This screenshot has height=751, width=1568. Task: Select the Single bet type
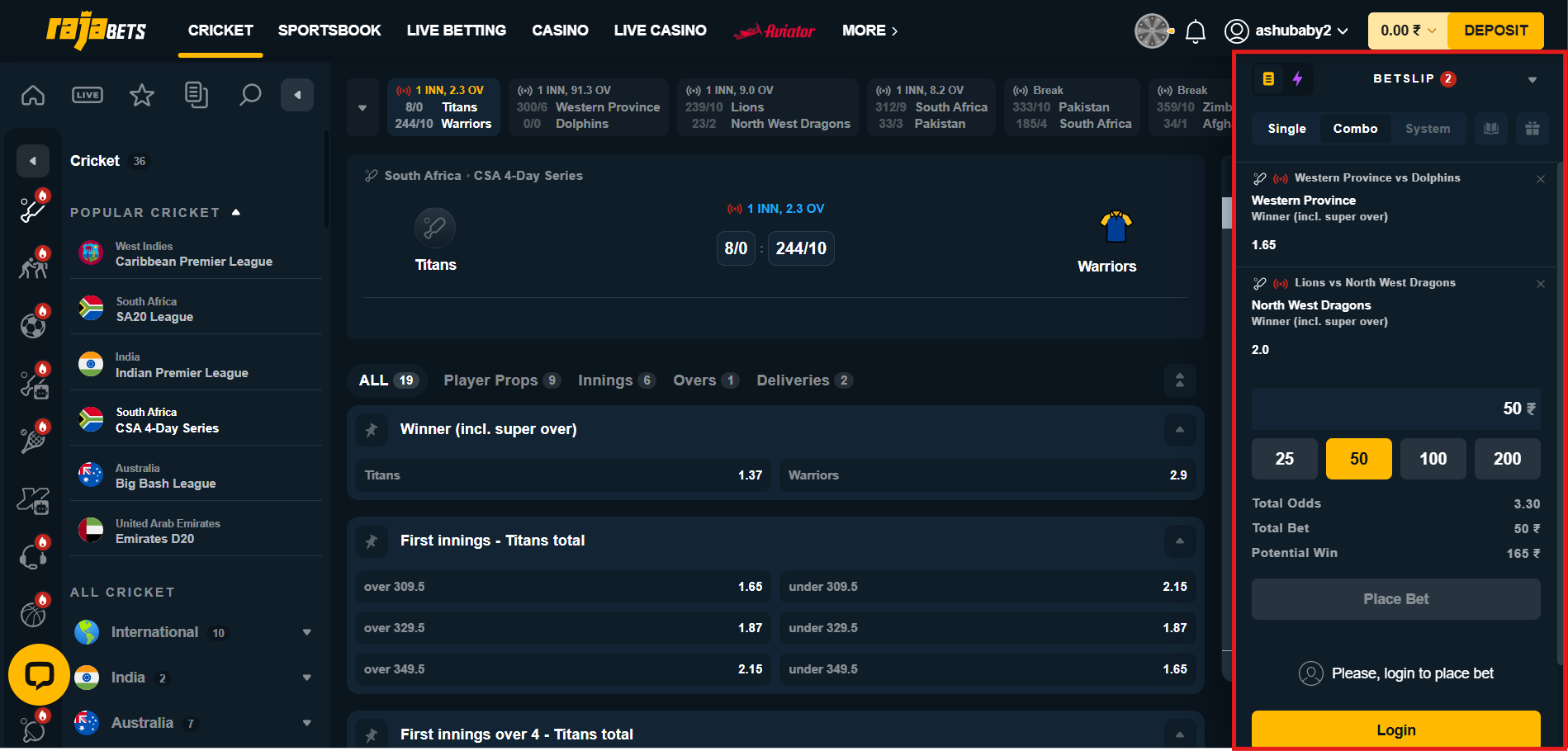[x=1286, y=129]
